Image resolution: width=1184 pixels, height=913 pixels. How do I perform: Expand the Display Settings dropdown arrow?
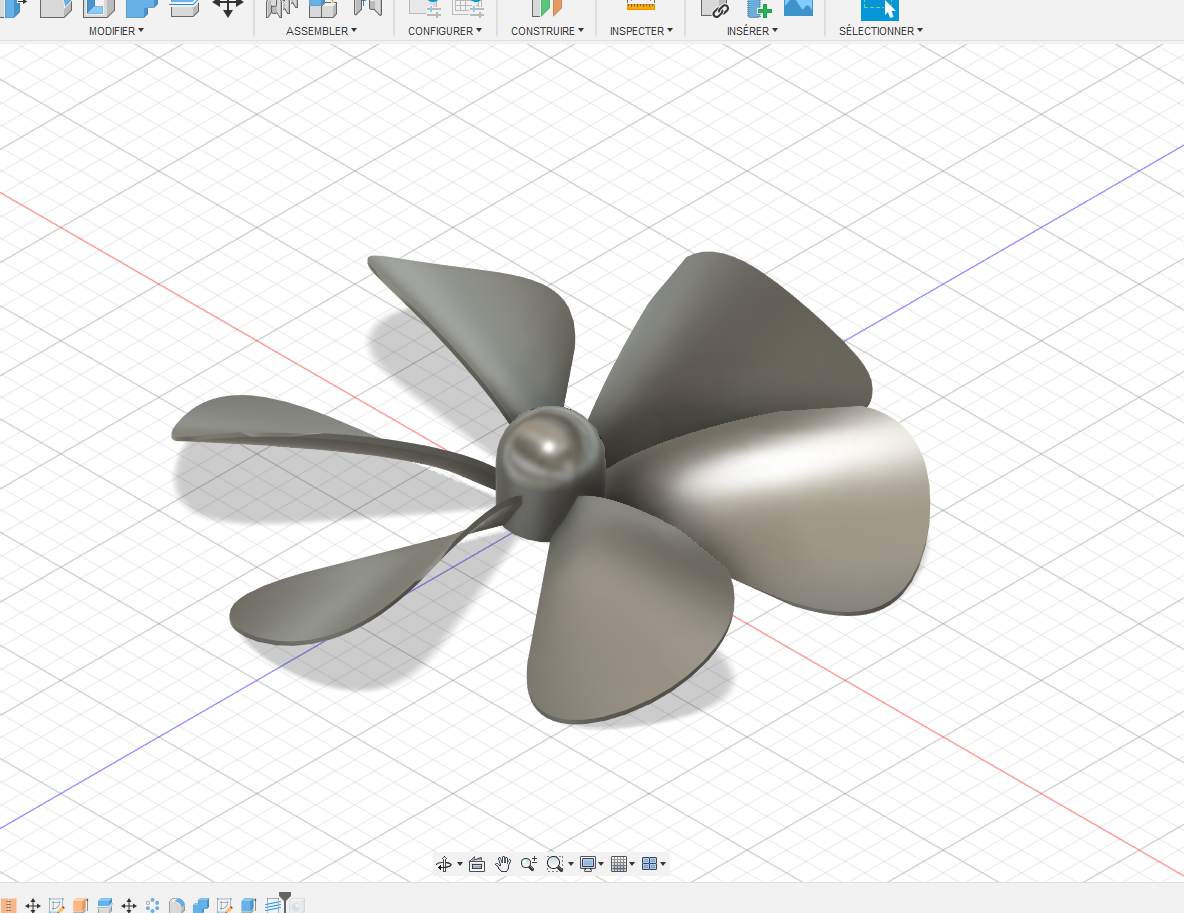tap(601, 864)
